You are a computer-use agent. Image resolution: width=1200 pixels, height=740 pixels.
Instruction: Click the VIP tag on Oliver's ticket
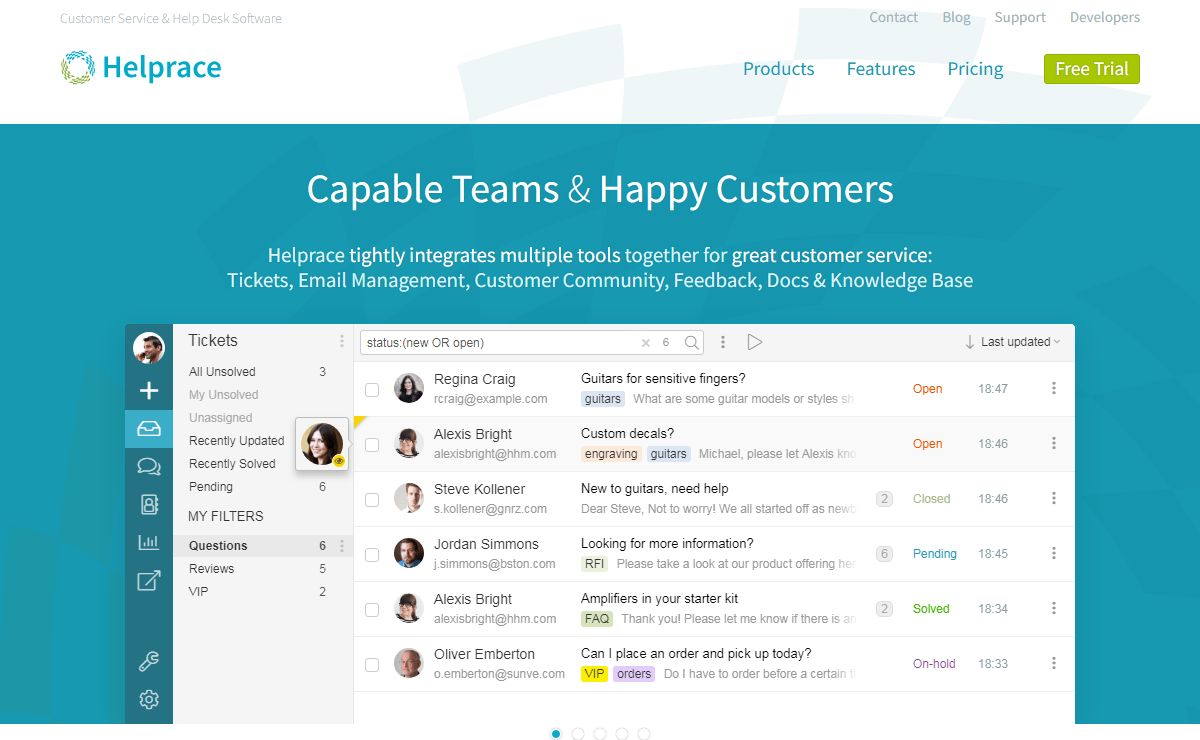coord(594,674)
